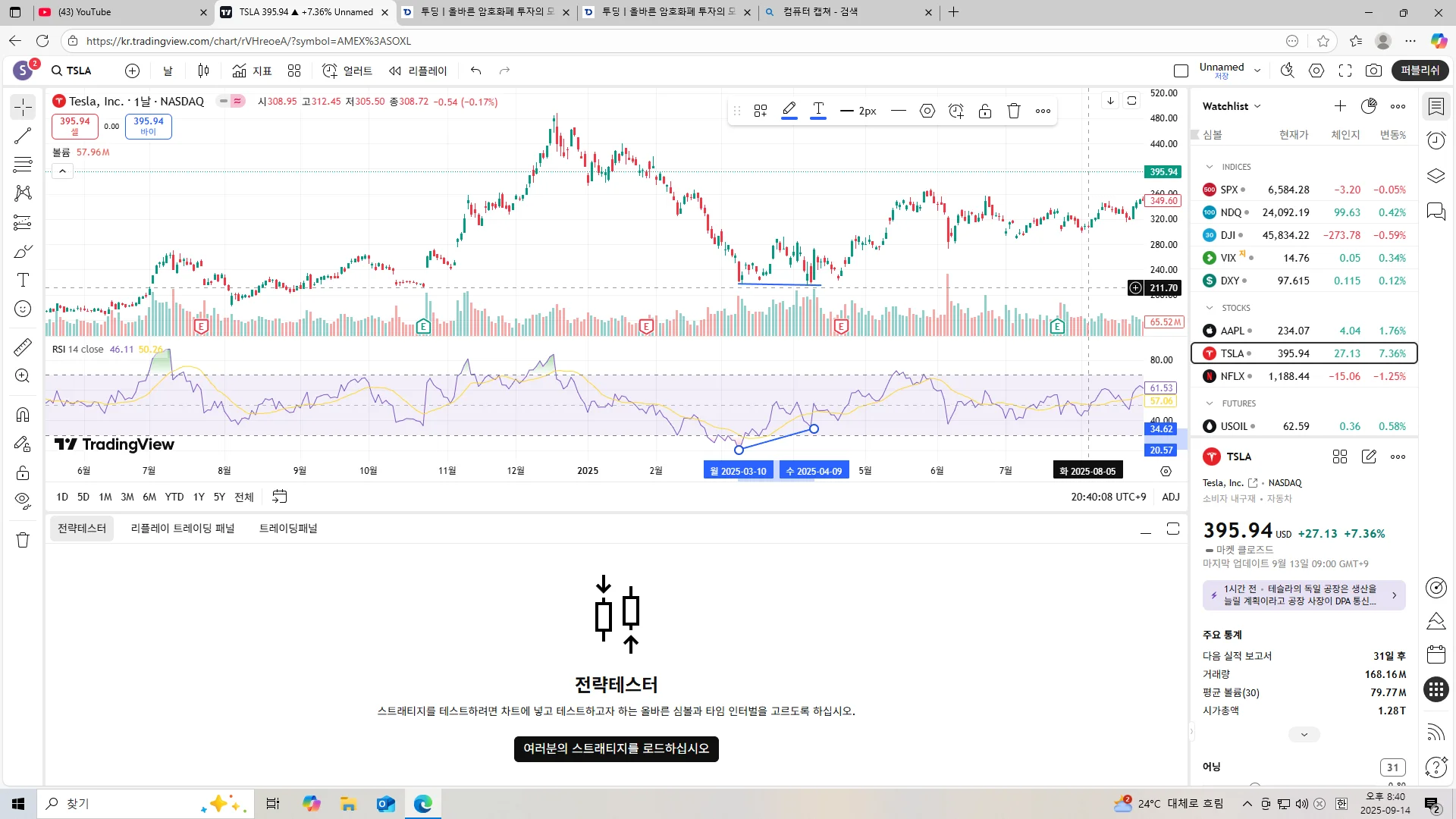Toggle ADJ adjusted data setting

click(1171, 497)
